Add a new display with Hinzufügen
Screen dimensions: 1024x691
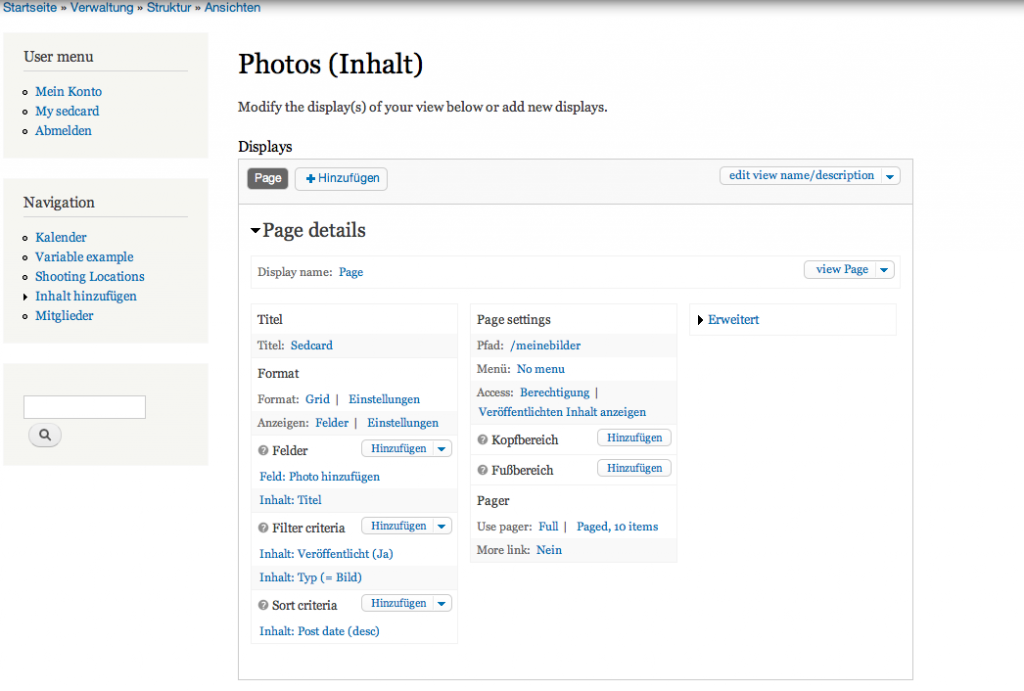(342, 178)
